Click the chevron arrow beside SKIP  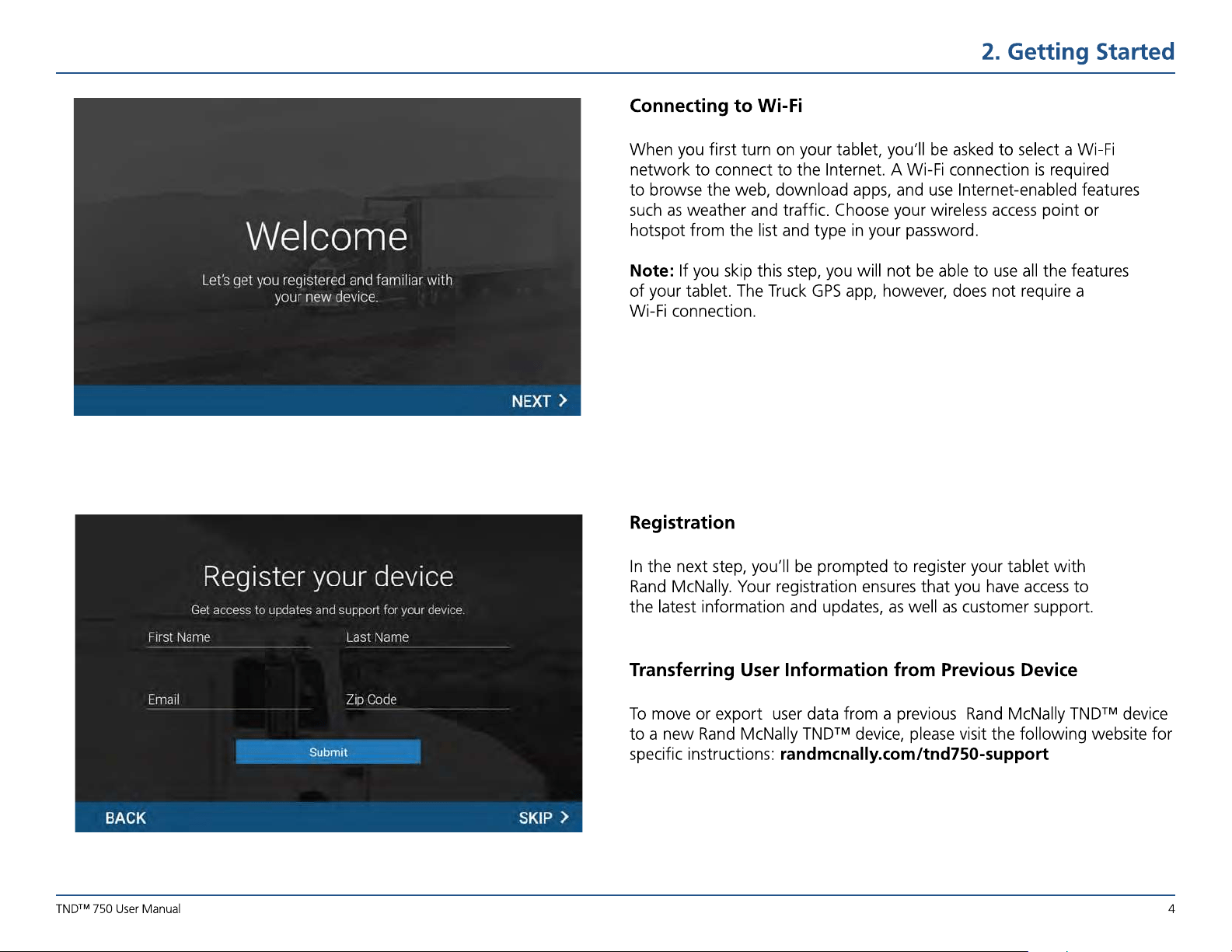pyautogui.click(x=564, y=818)
